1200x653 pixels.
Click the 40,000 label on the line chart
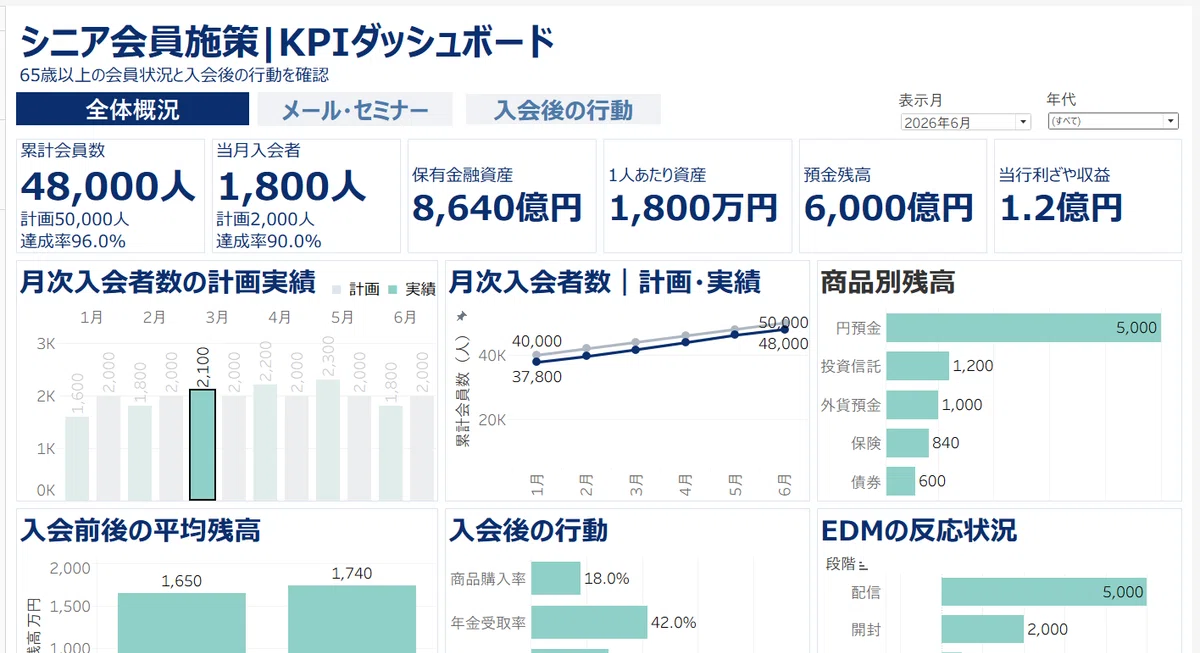537,342
